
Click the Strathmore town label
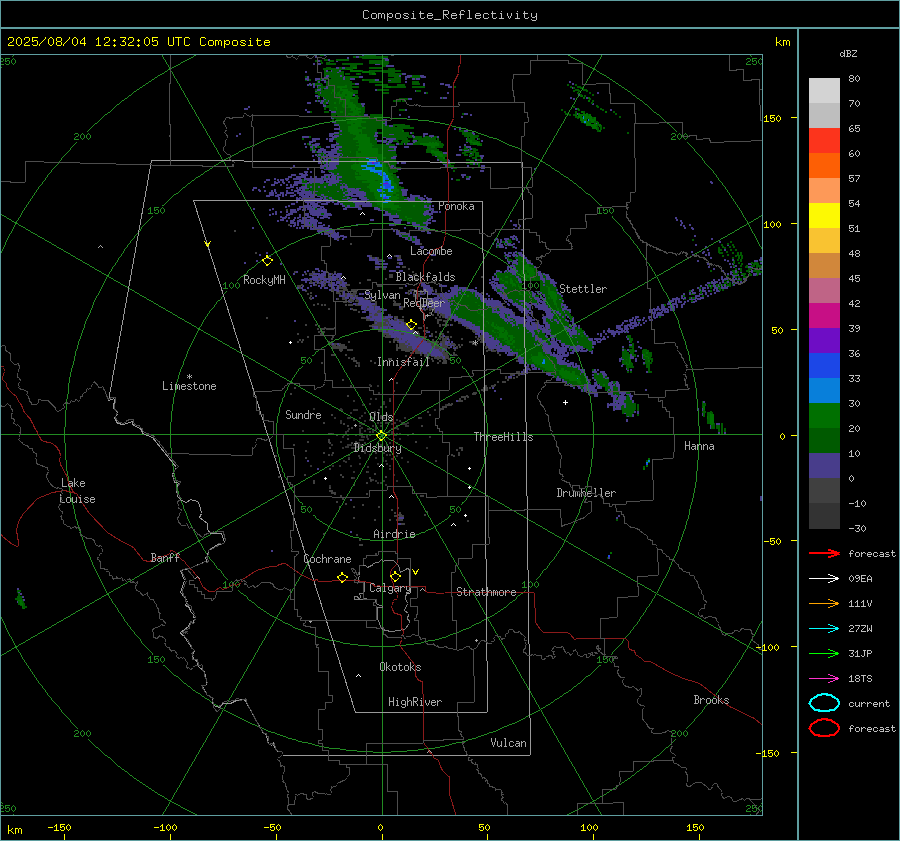486,592
